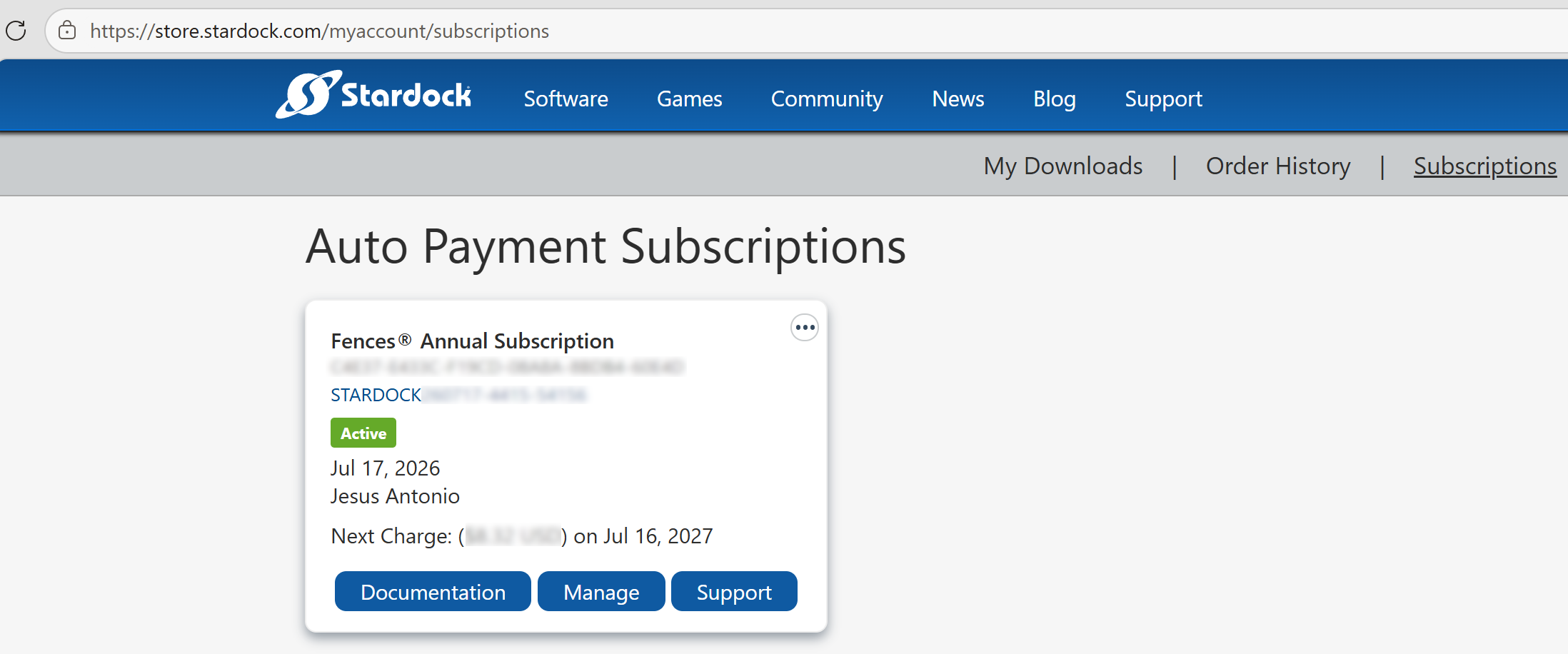Select the Jul 17, 2026 date text

[x=385, y=468]
